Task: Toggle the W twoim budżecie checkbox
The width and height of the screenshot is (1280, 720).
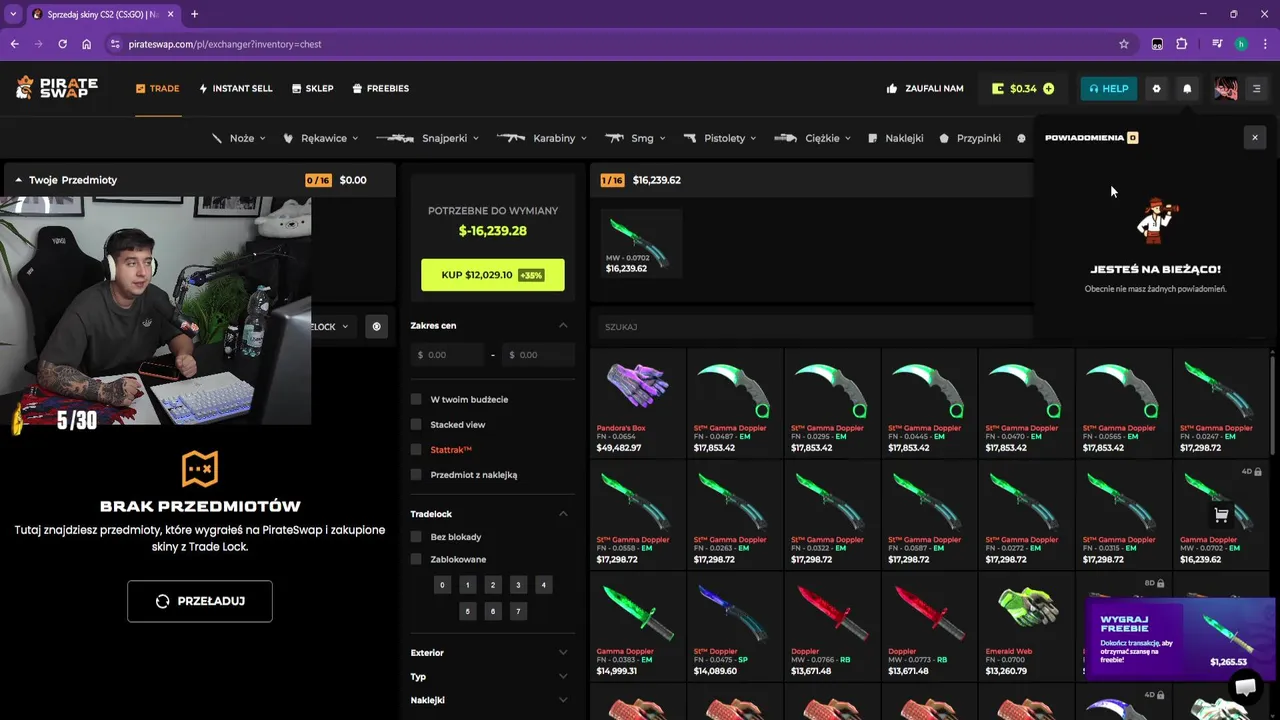Action: point(416,399)
